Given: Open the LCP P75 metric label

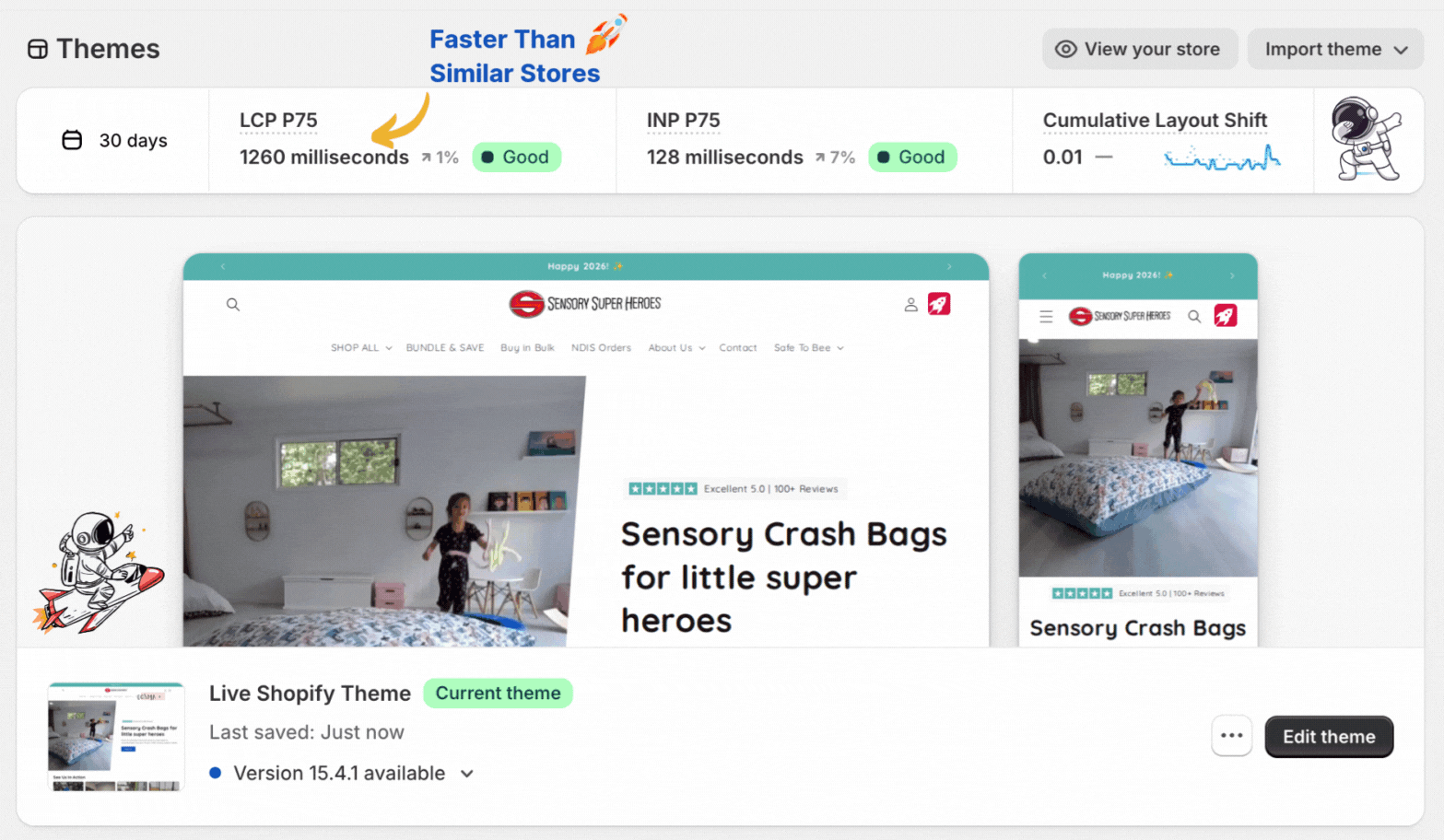Looking at the screenshot, I should [278, 120].
